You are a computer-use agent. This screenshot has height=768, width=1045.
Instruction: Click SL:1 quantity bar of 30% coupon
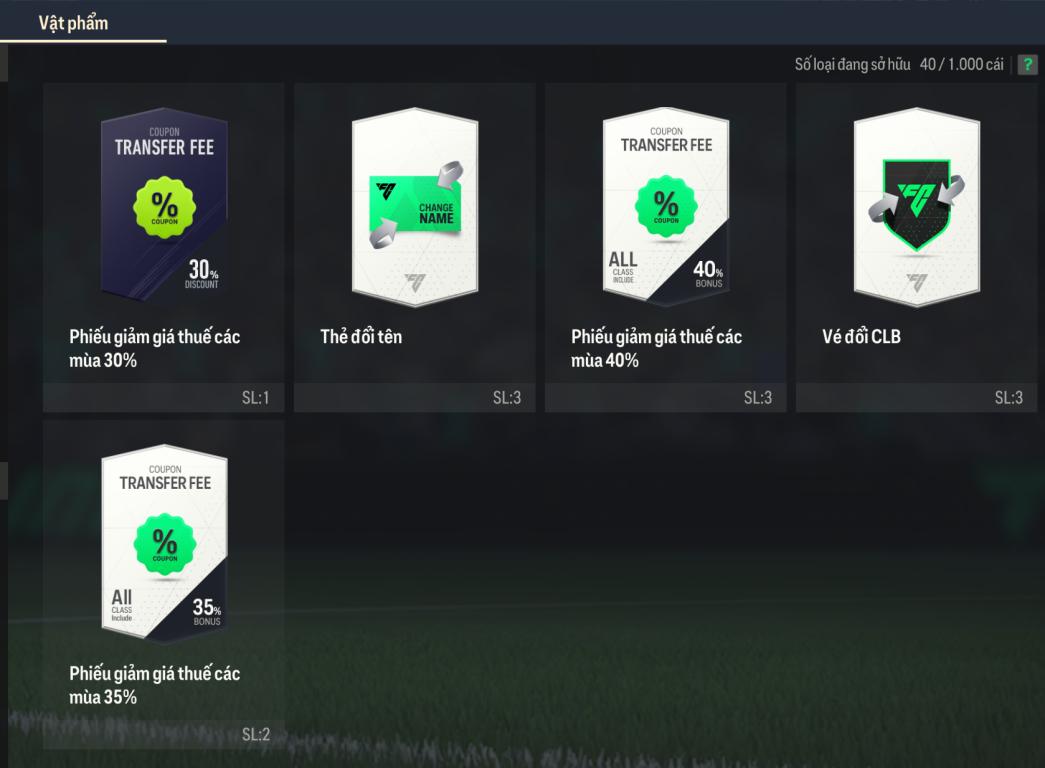164,397
